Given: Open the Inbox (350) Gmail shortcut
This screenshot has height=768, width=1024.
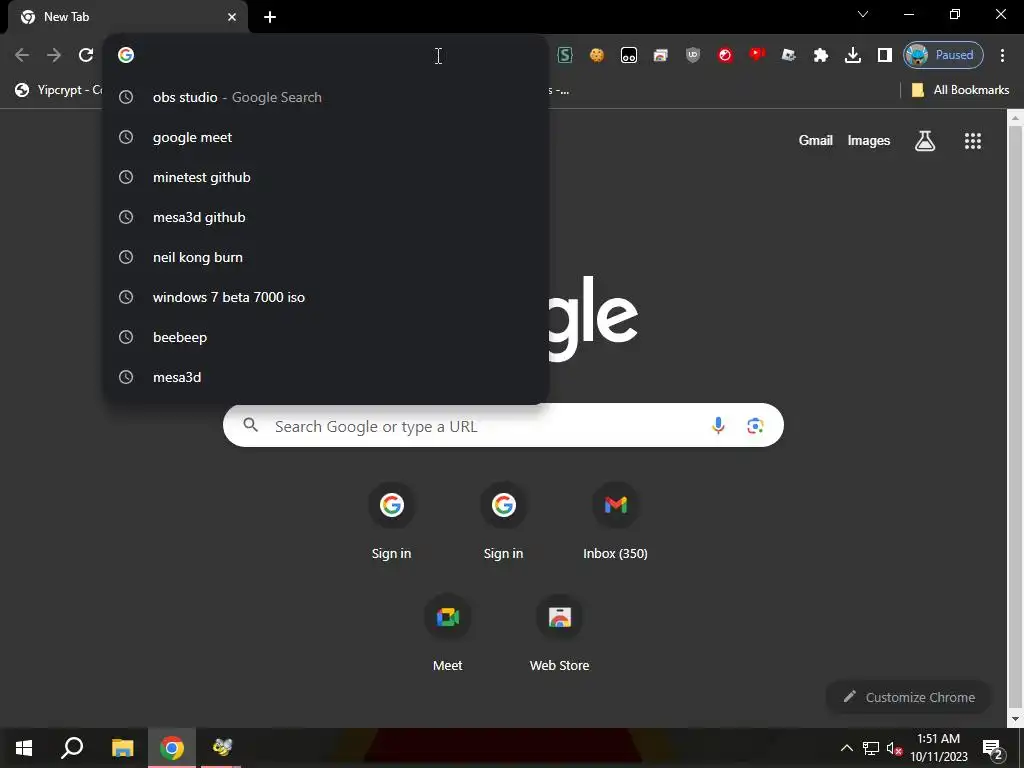Looking at the screenshot, I should click(x=615, y=522).
